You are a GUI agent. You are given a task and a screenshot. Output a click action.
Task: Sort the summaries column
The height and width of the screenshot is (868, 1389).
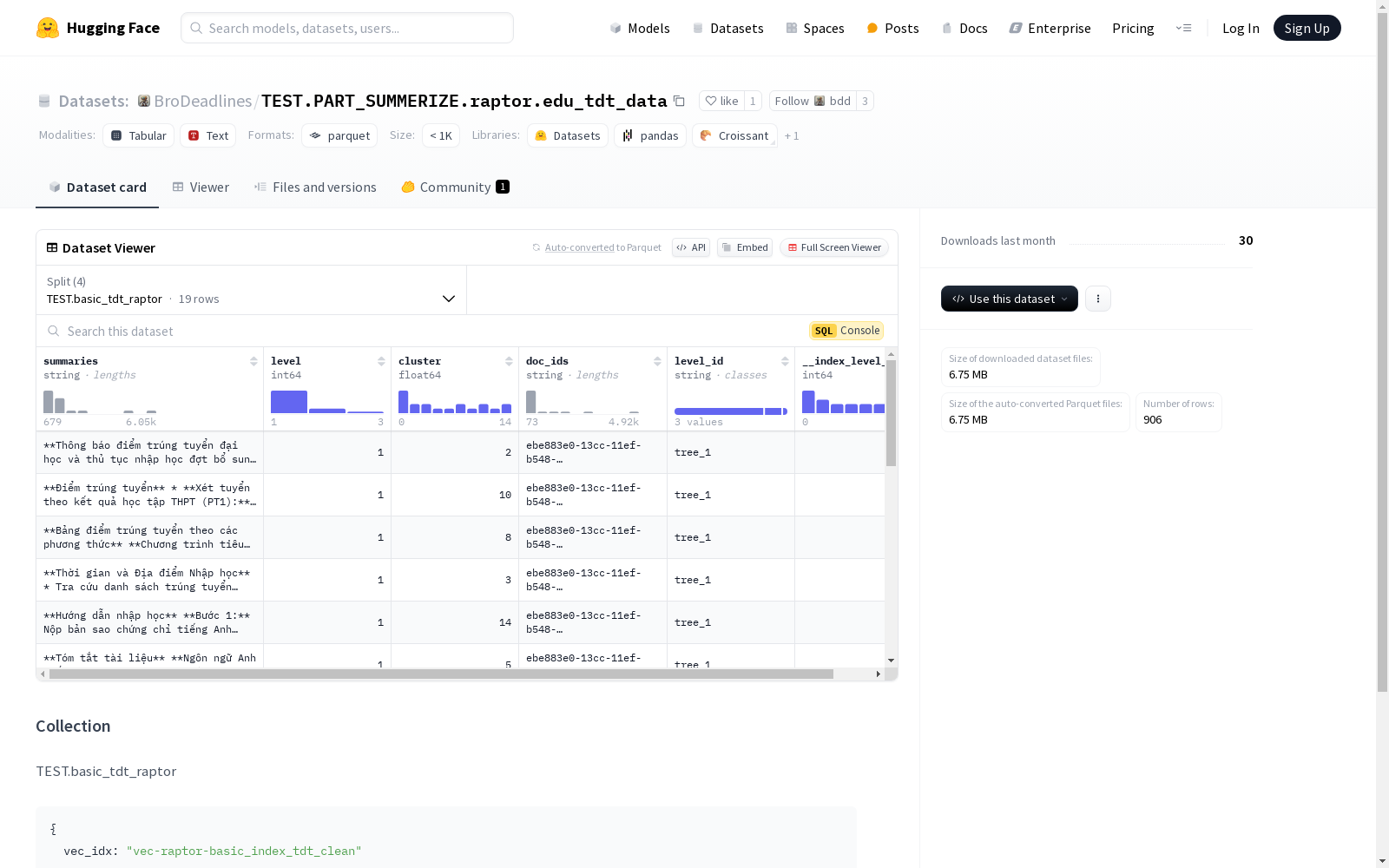253,361
